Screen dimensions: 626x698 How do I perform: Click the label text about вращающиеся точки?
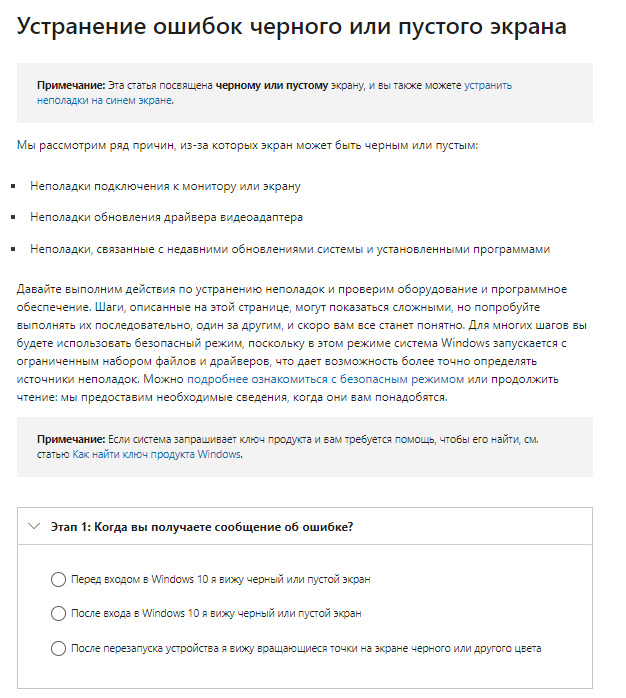point(306,648)
